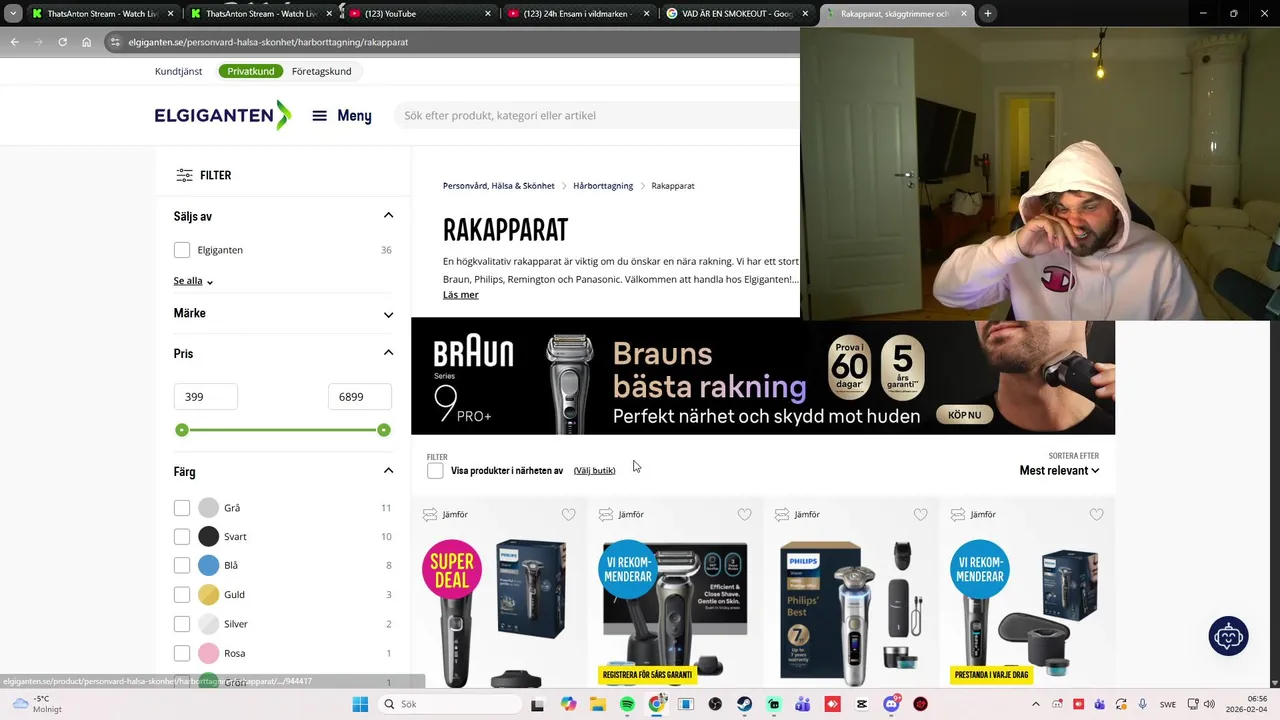This screenshot has width=1280, height=720.
Task: Favorite the second product with the heart icon
Action: [744, 514]
